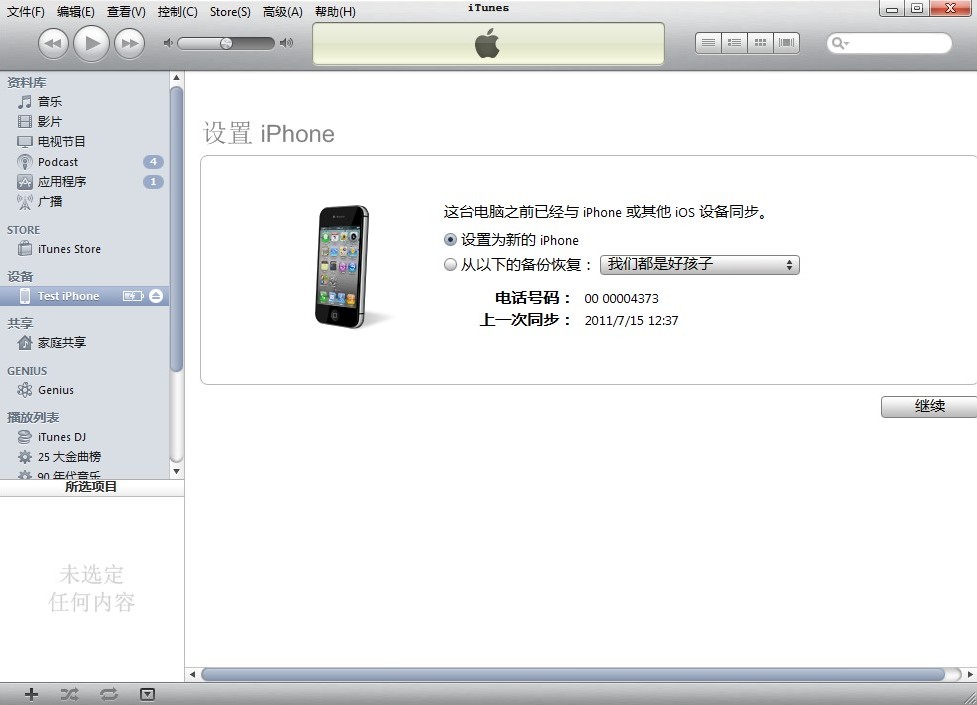Image resolution: width=977 pixels, height=705 pixels.
Task: Toggle repeat with the loop icon
Action: [108, 694]
